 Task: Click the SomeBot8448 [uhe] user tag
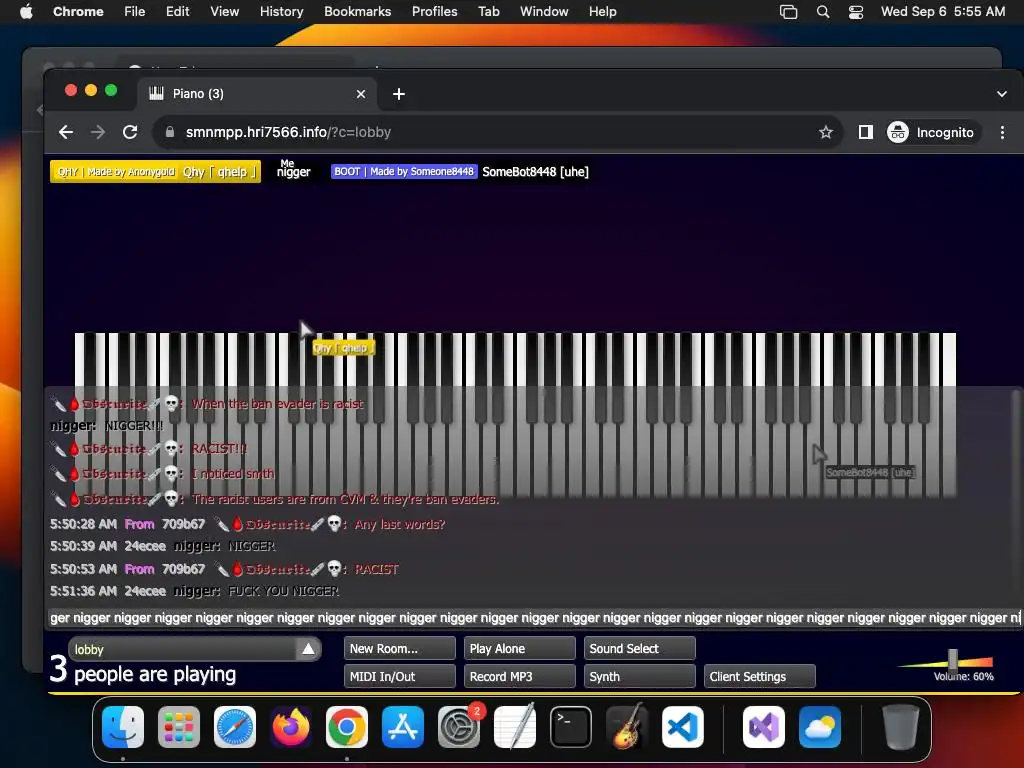tap(460, 172)
